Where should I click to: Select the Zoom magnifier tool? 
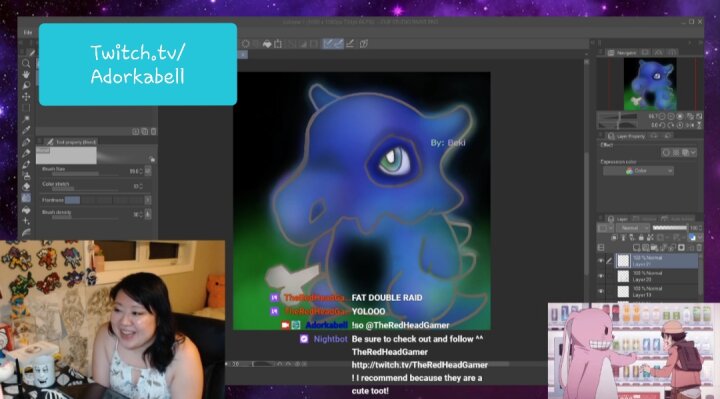(x=26, y=63)
